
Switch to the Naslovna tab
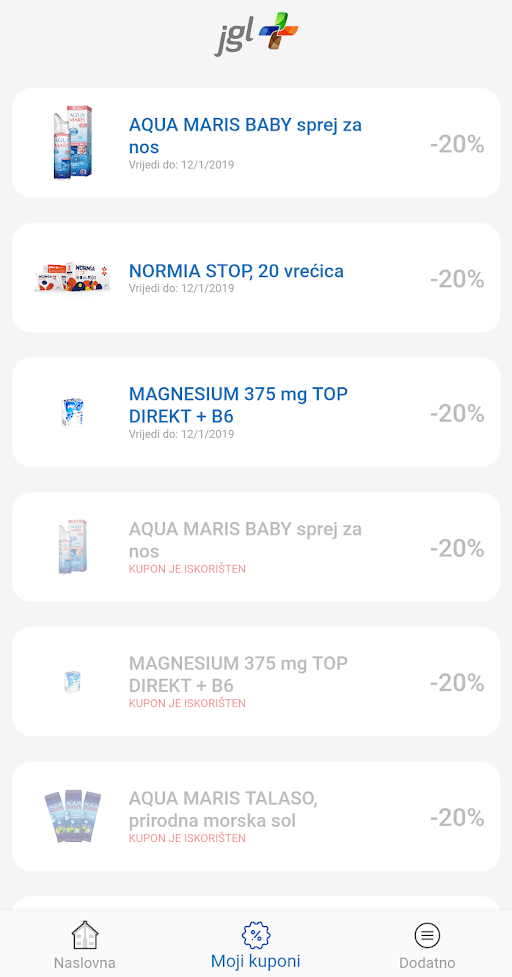coord(85,962)
